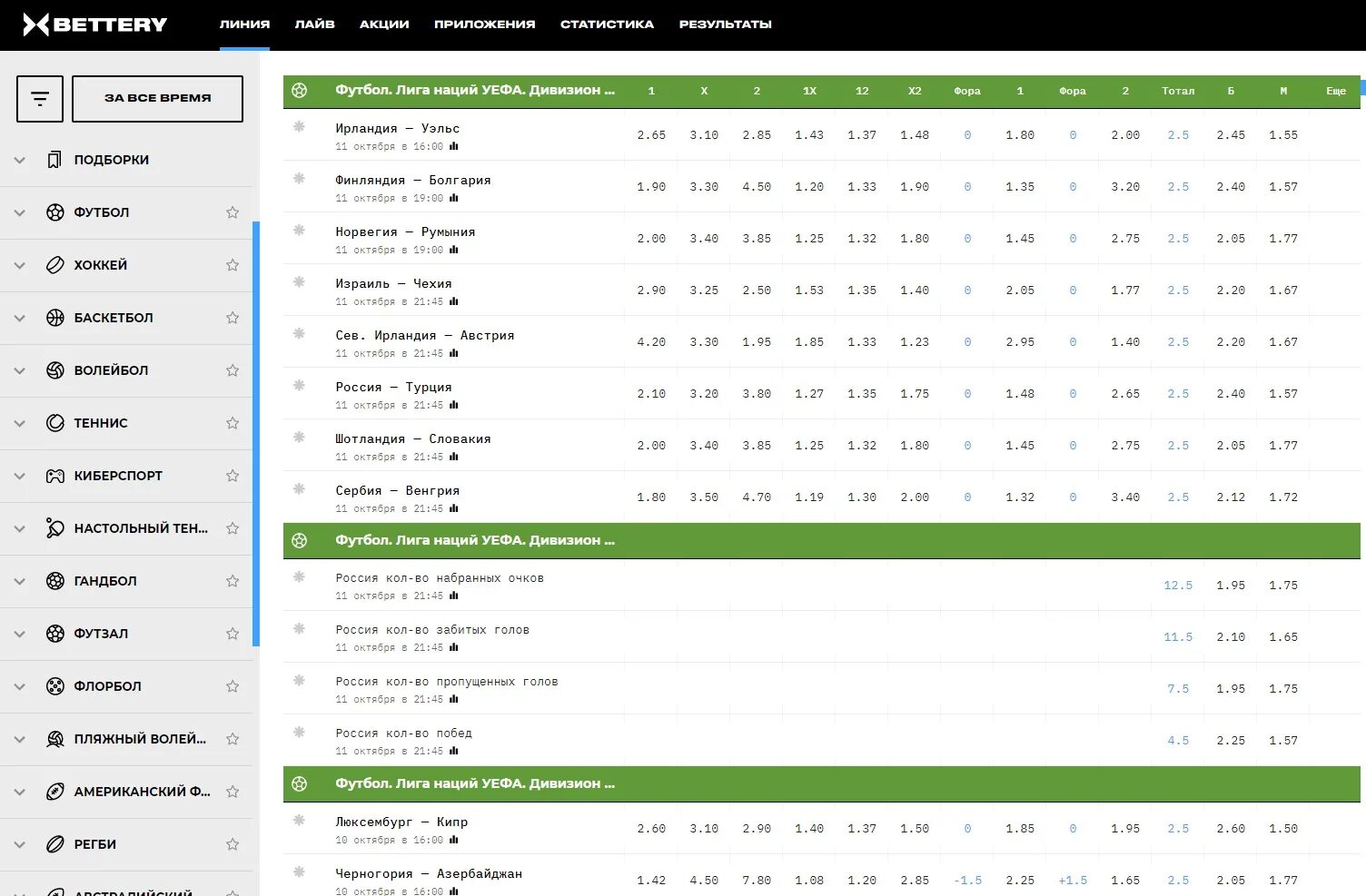
Task: Open the filter settings icon button
Action: click(x=40, y=98)
